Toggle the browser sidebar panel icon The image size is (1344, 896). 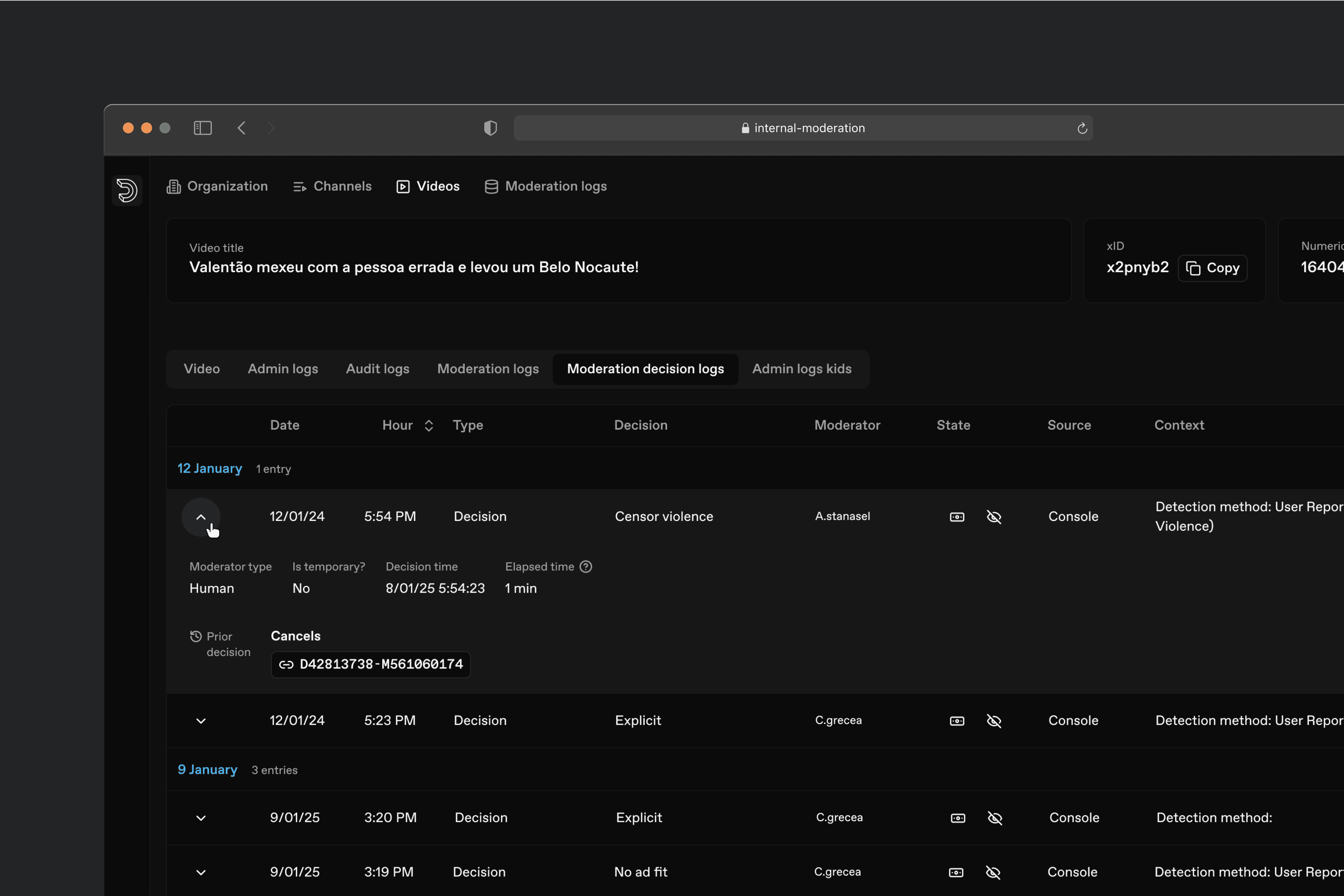tap(203, 128)
